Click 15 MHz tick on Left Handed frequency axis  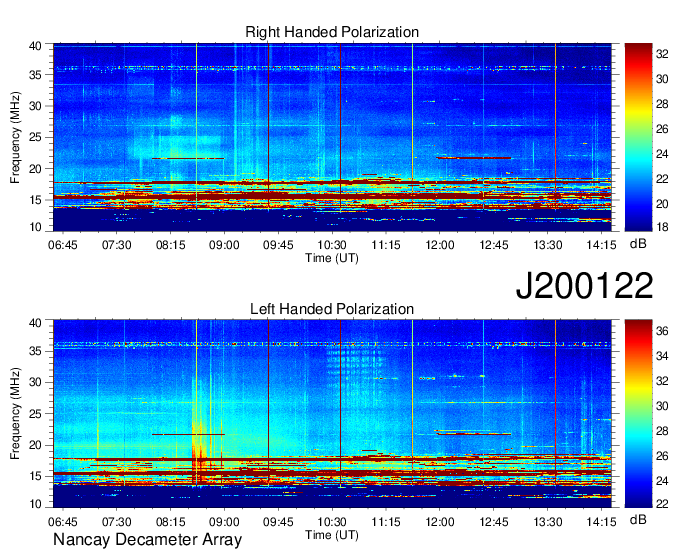point(35,477)
